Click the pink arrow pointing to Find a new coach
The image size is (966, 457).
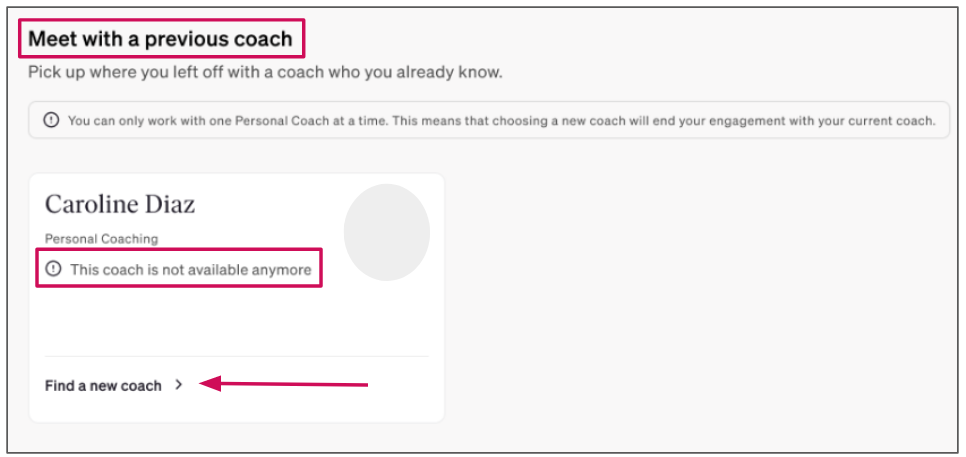point(284,385)
